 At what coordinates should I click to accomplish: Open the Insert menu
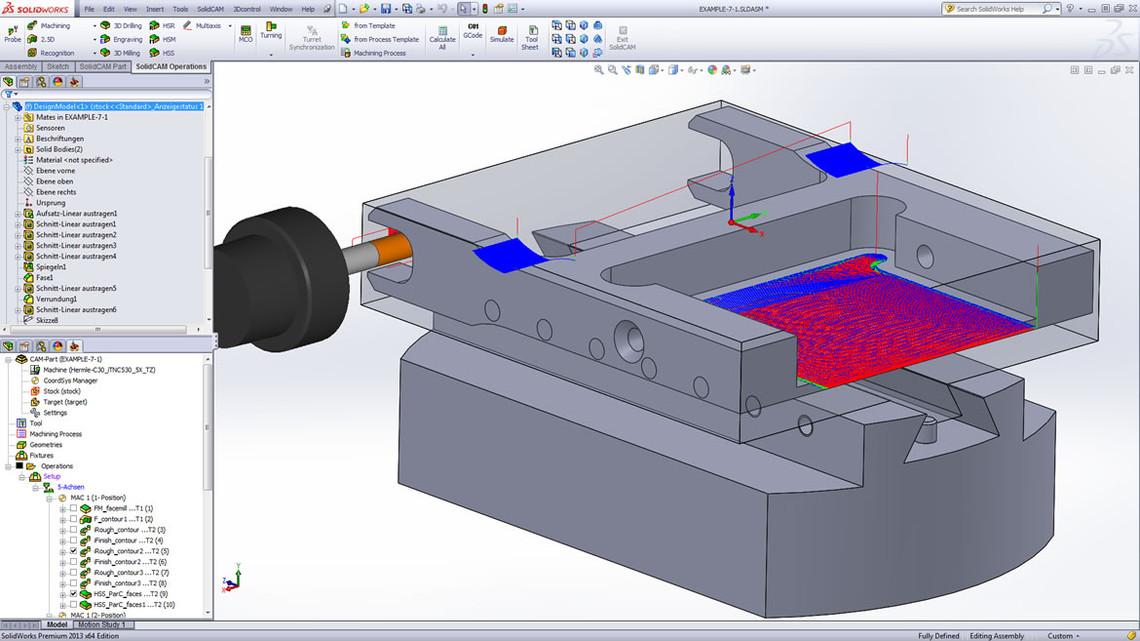pyautogui.click(x=155, y=9)
